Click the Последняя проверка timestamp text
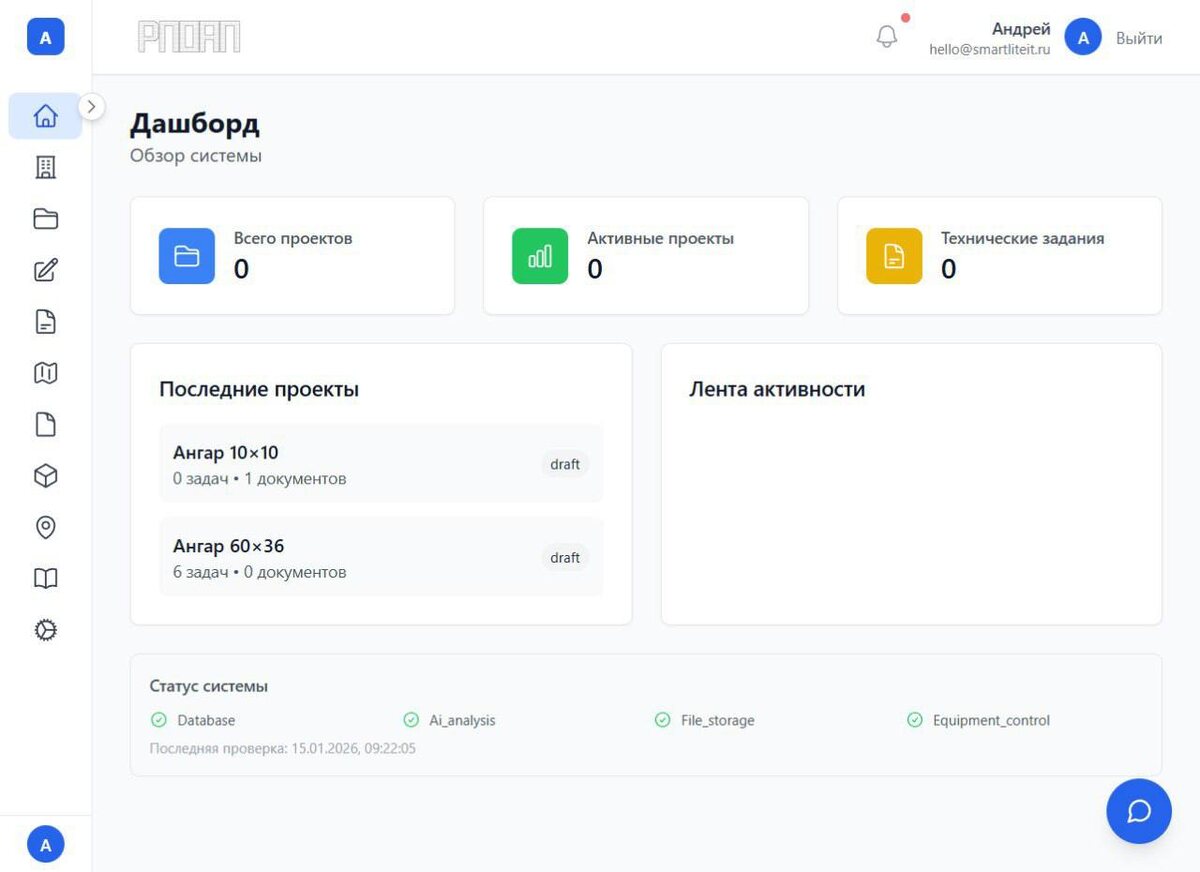The height and width of the screenshot is (872, 1200). click(x=283, y=748)
